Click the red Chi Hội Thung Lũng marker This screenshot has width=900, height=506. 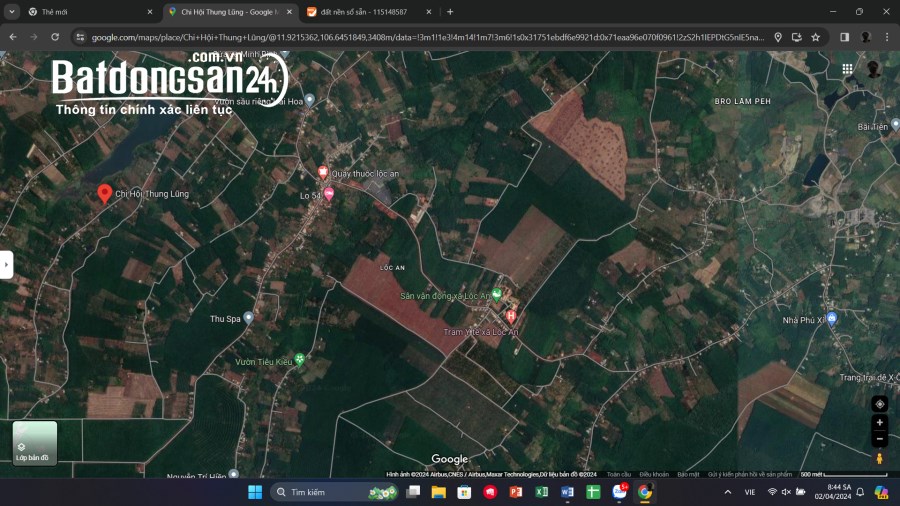(x=104, y=193)
